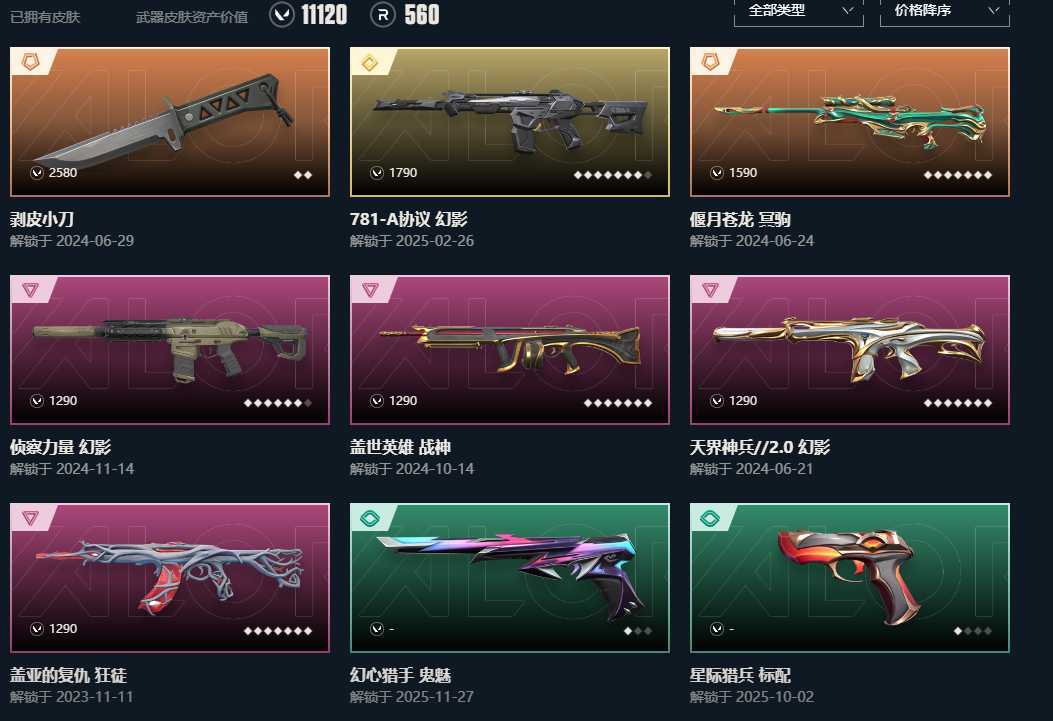Viewport: 1053px width, 721px height.
Task: Open the 剥皮小刀 knife skin thumbnail
Action: 170,122
